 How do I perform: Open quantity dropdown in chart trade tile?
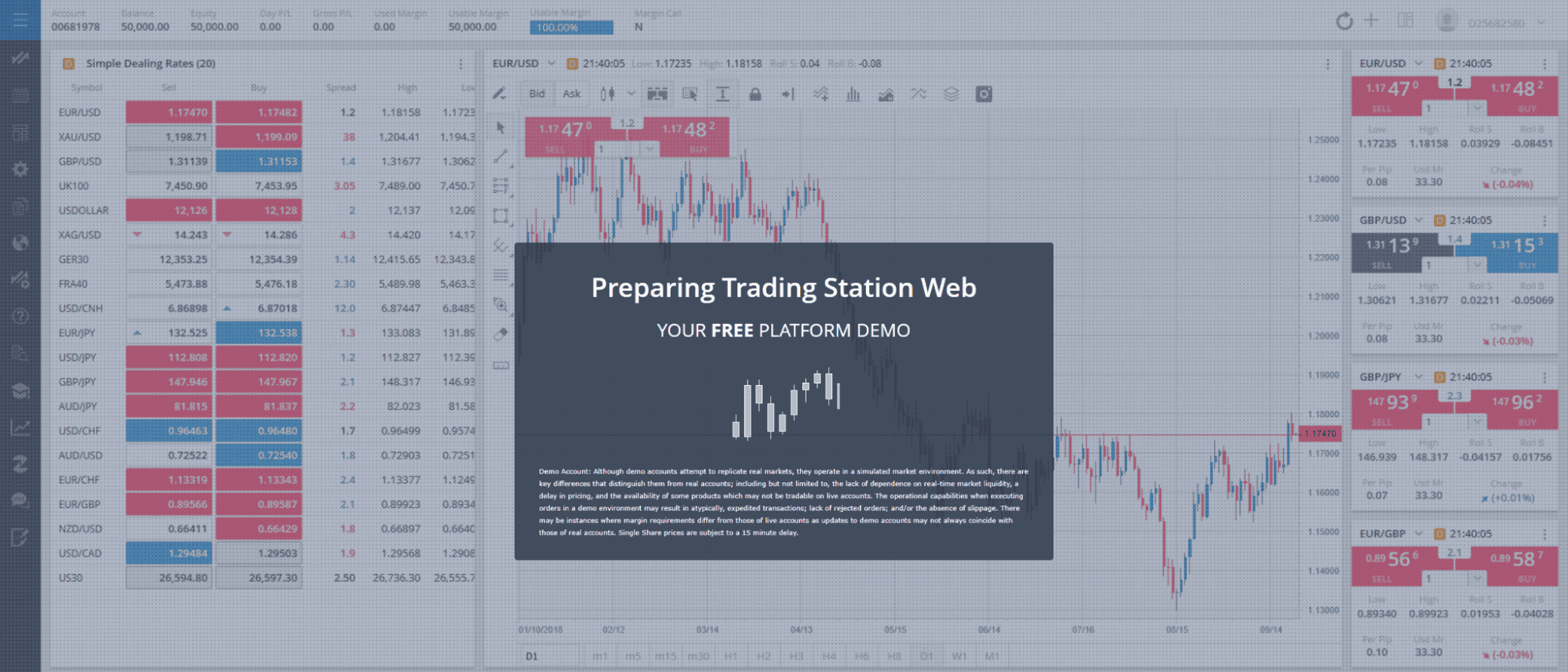point(649,148)
